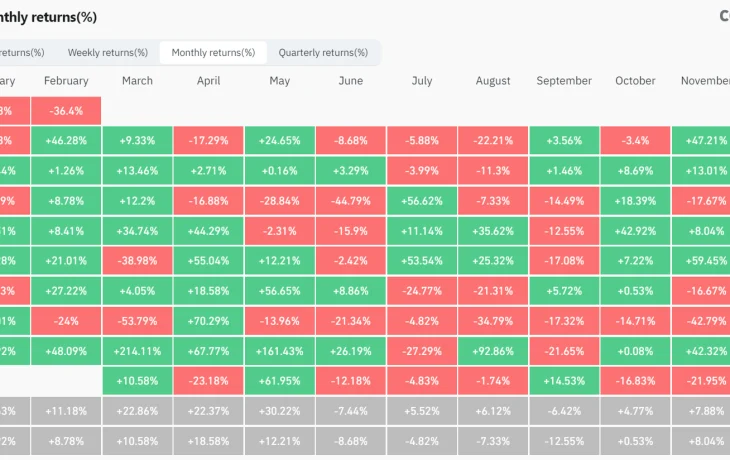Click the August column header

(493, 81)
